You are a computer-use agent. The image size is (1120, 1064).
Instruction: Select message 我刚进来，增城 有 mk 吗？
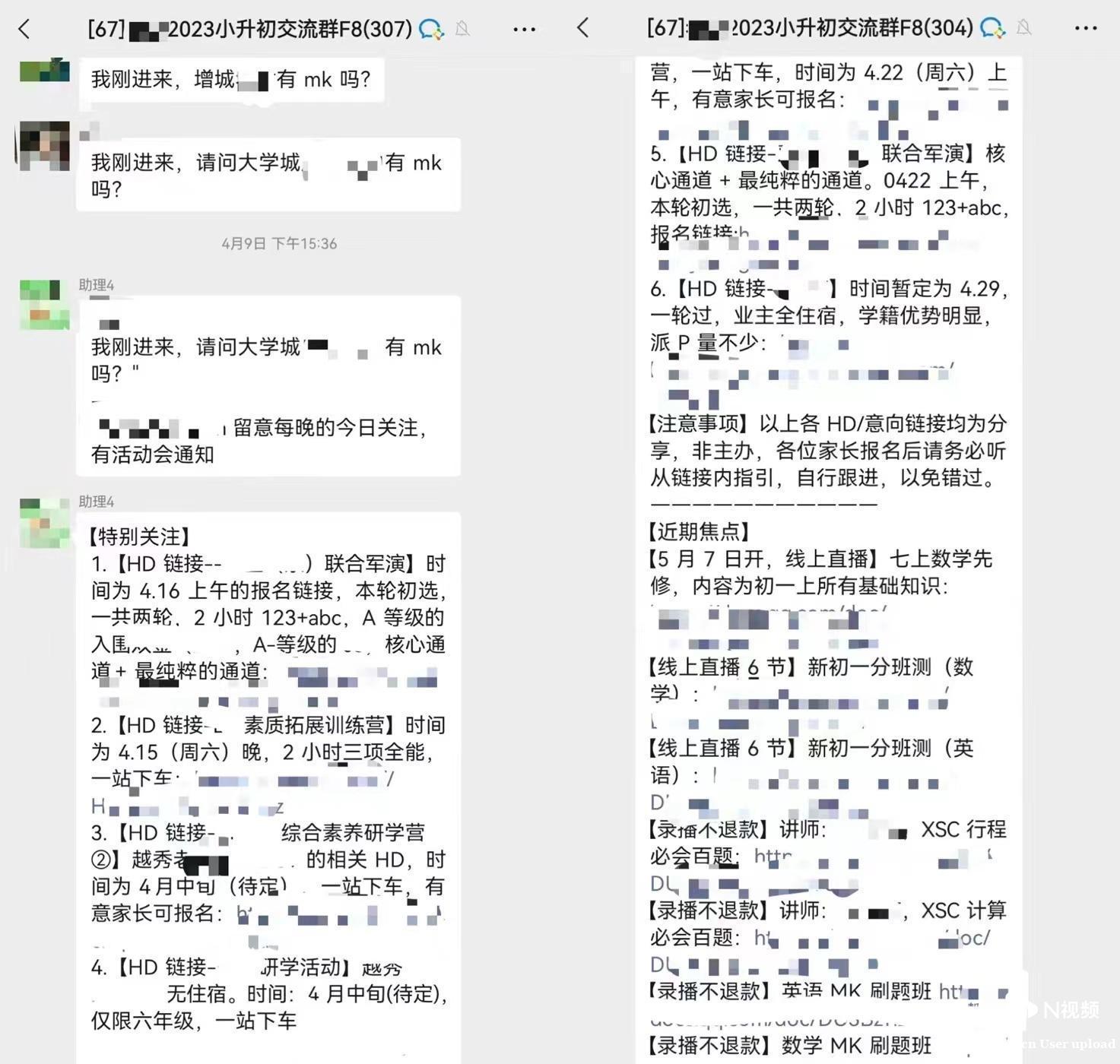click(231, 79)
